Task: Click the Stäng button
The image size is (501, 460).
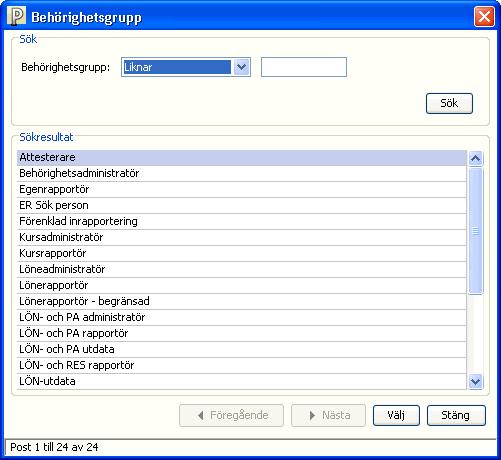Action: click(456, 415)
